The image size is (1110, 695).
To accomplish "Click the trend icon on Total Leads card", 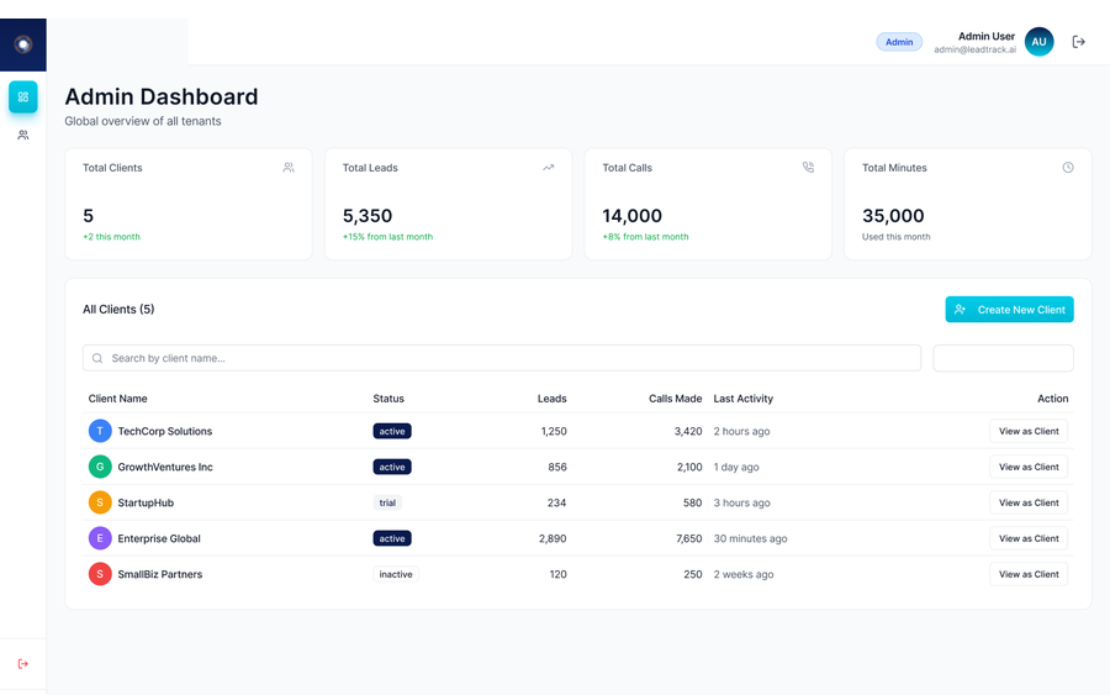I will tap(548, 168).
